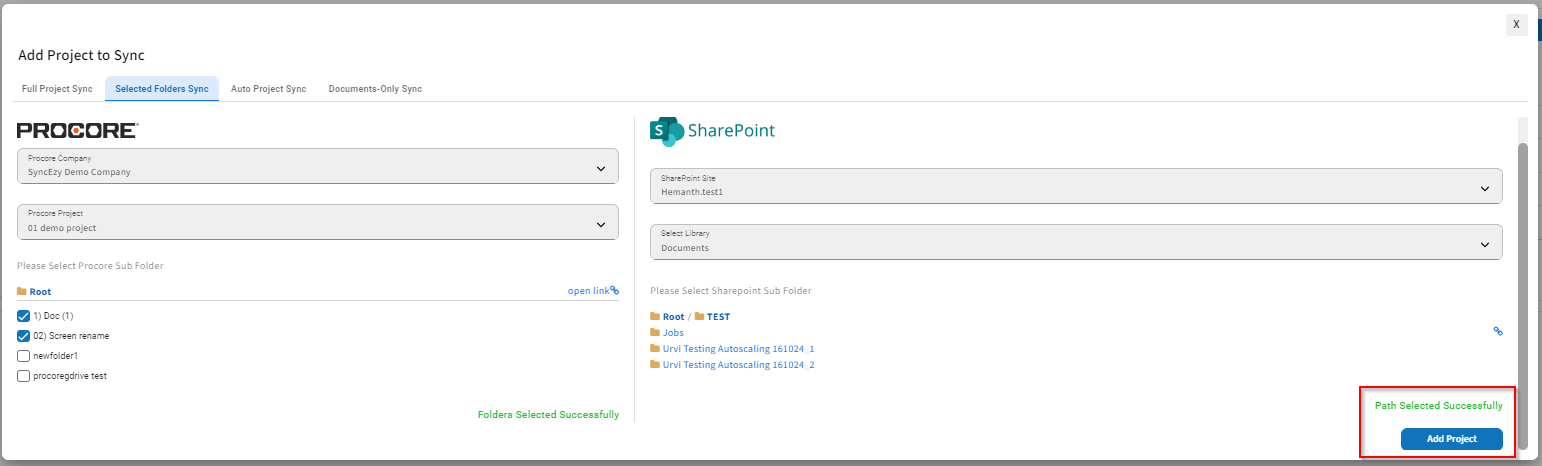Open the SharePoint Site dropdown

point(1075,186)
